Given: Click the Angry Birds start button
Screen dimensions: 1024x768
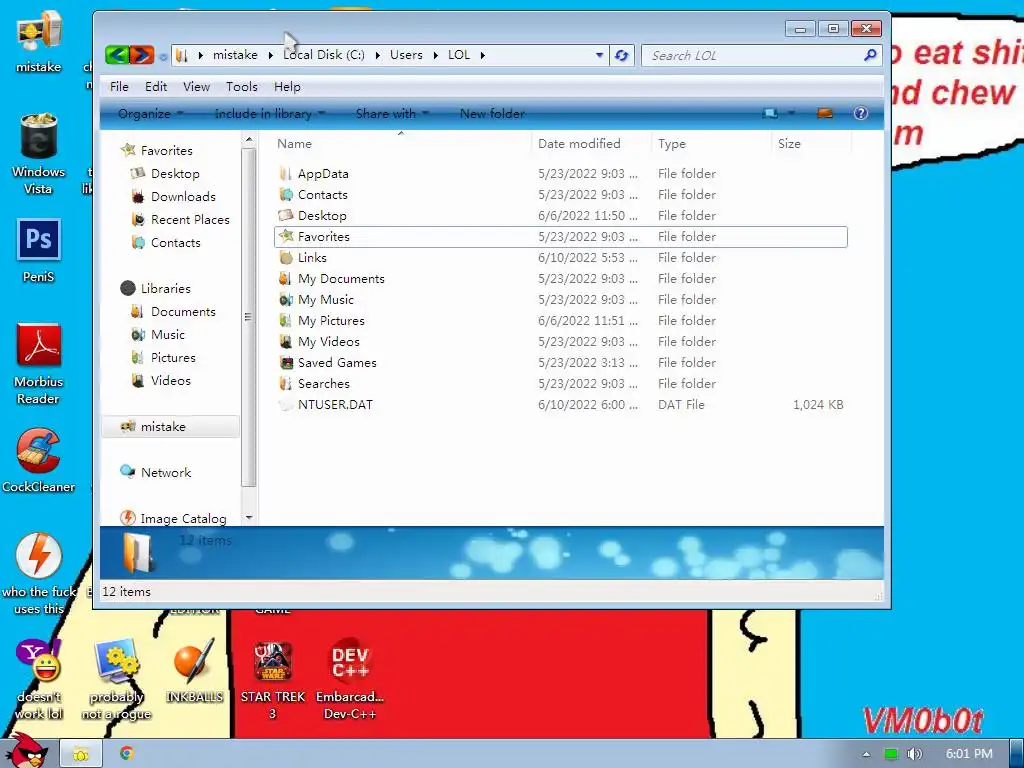Looking at the screenshot, I should [25, 751].
